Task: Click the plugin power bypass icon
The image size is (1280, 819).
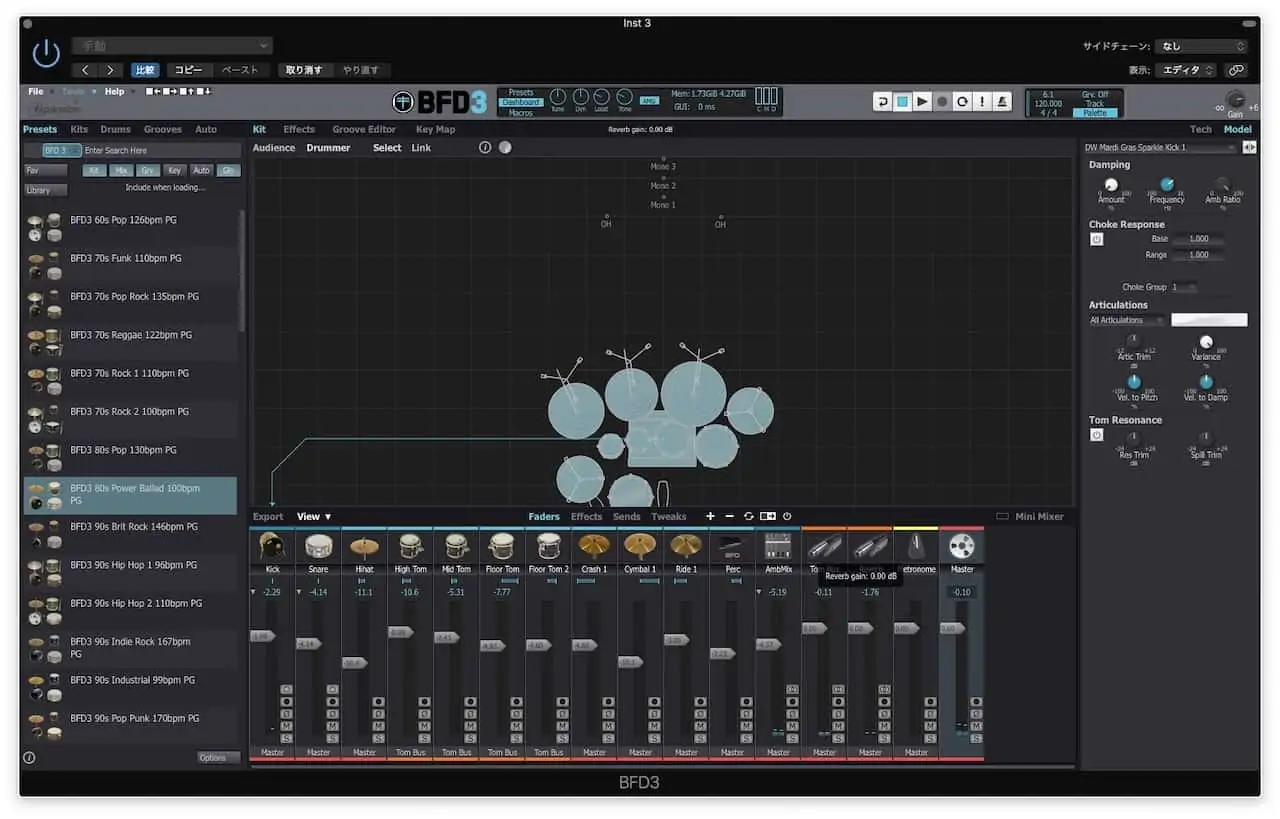Action: (x=46, y=54)
